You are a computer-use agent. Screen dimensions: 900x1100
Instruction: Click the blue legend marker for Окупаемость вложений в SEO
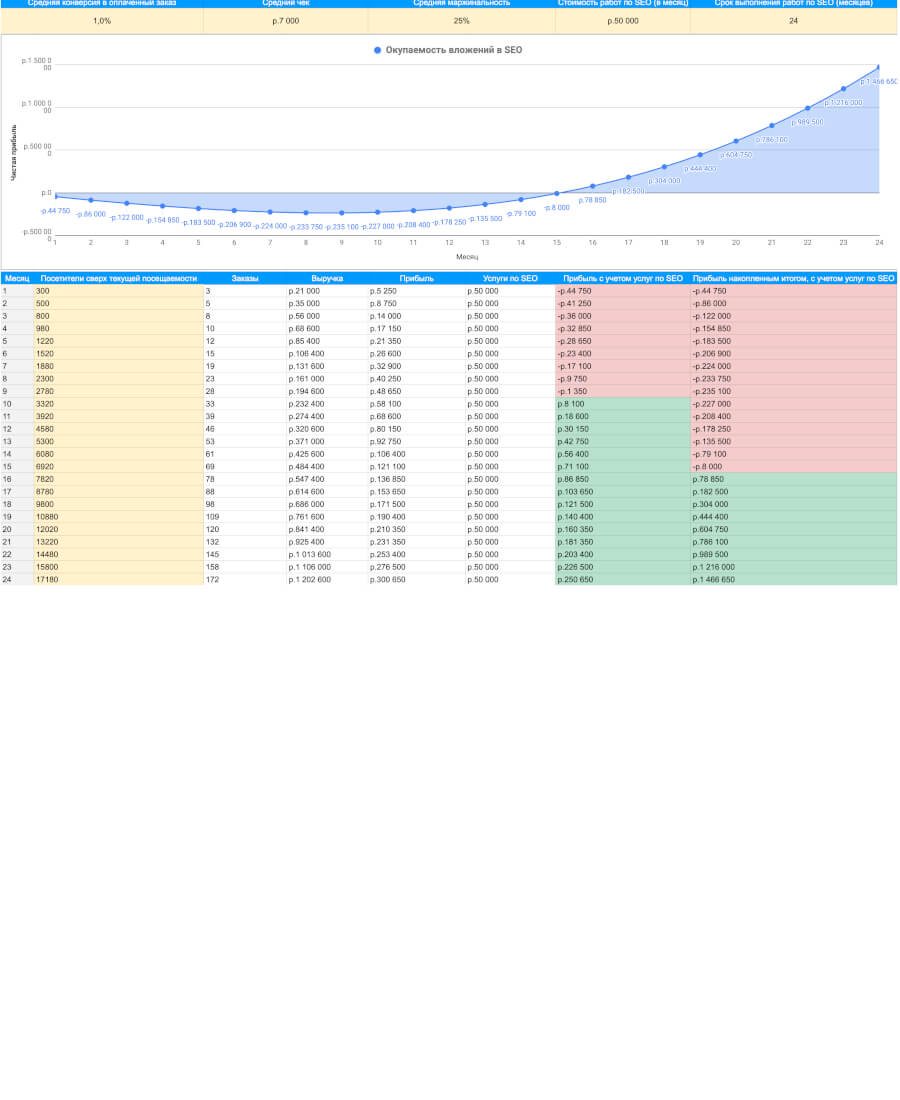pyautogui.click(x=377, y=50)
